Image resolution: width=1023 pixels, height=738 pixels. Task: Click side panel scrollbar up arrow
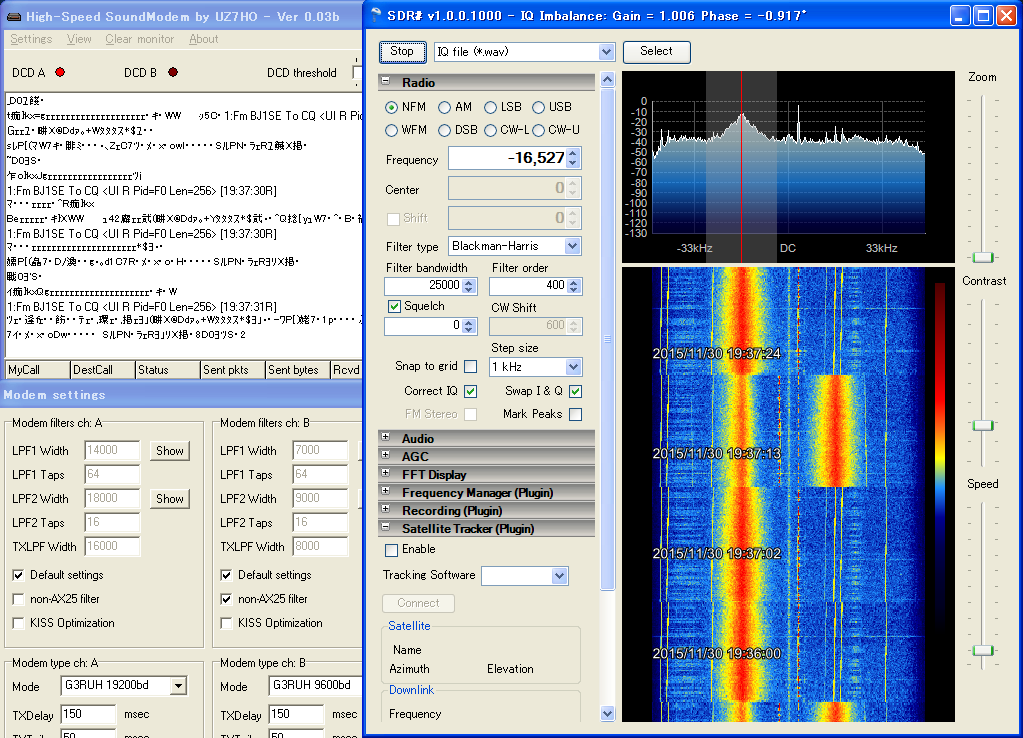pos(607,80)
